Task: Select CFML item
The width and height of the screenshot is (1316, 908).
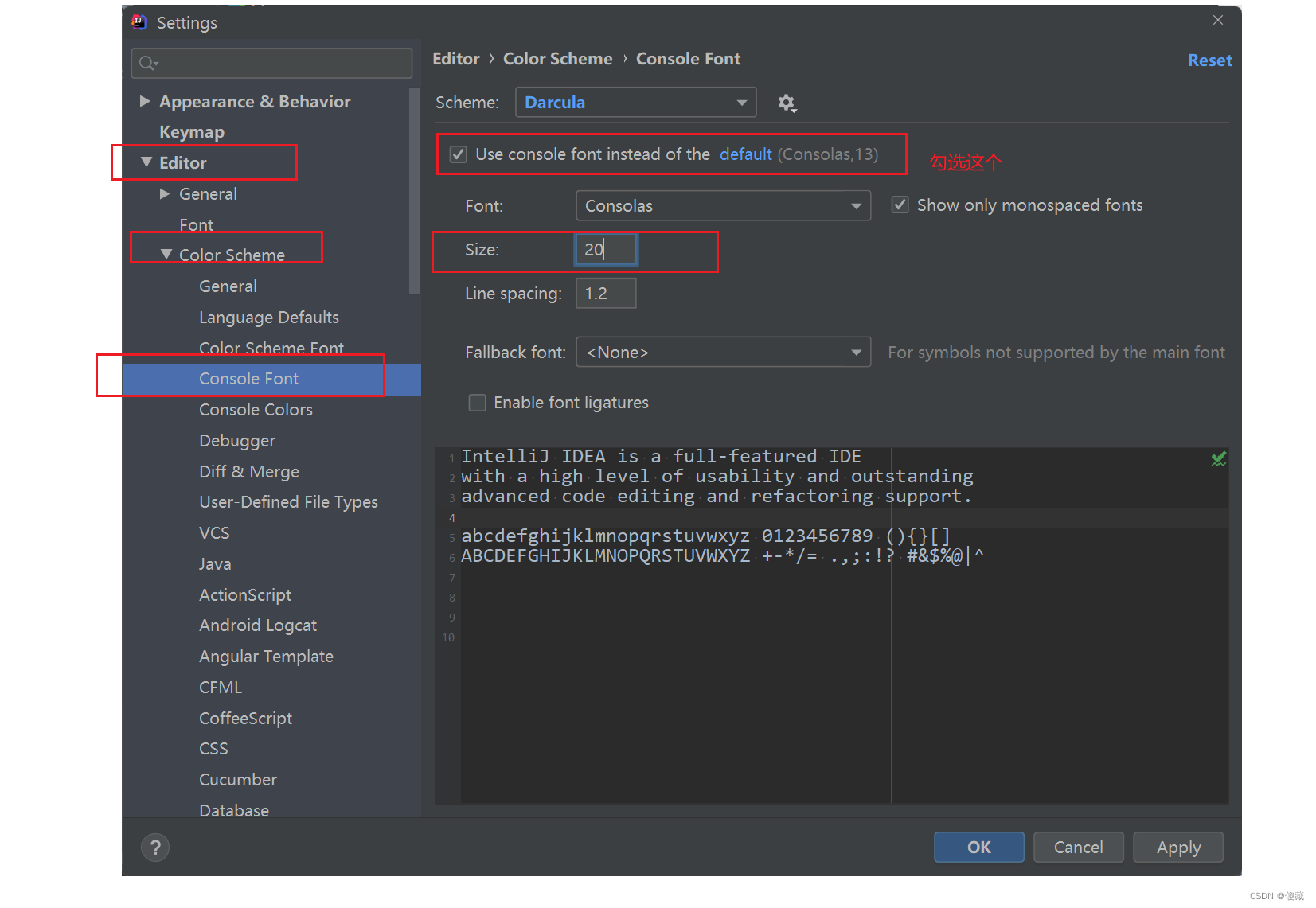Action: [x=221, y=688]
